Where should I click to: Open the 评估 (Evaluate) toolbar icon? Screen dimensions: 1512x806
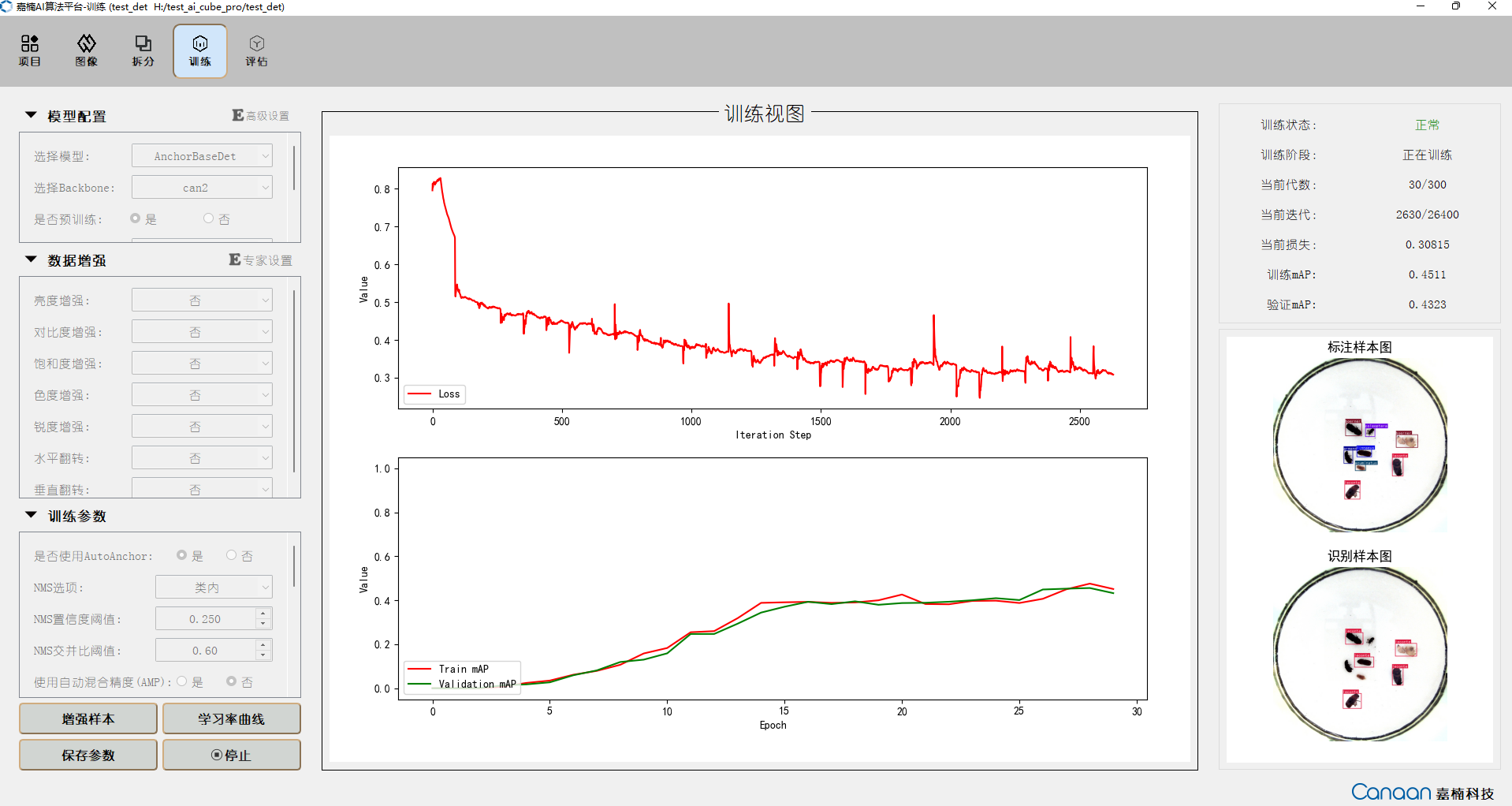tap(257, 50)
